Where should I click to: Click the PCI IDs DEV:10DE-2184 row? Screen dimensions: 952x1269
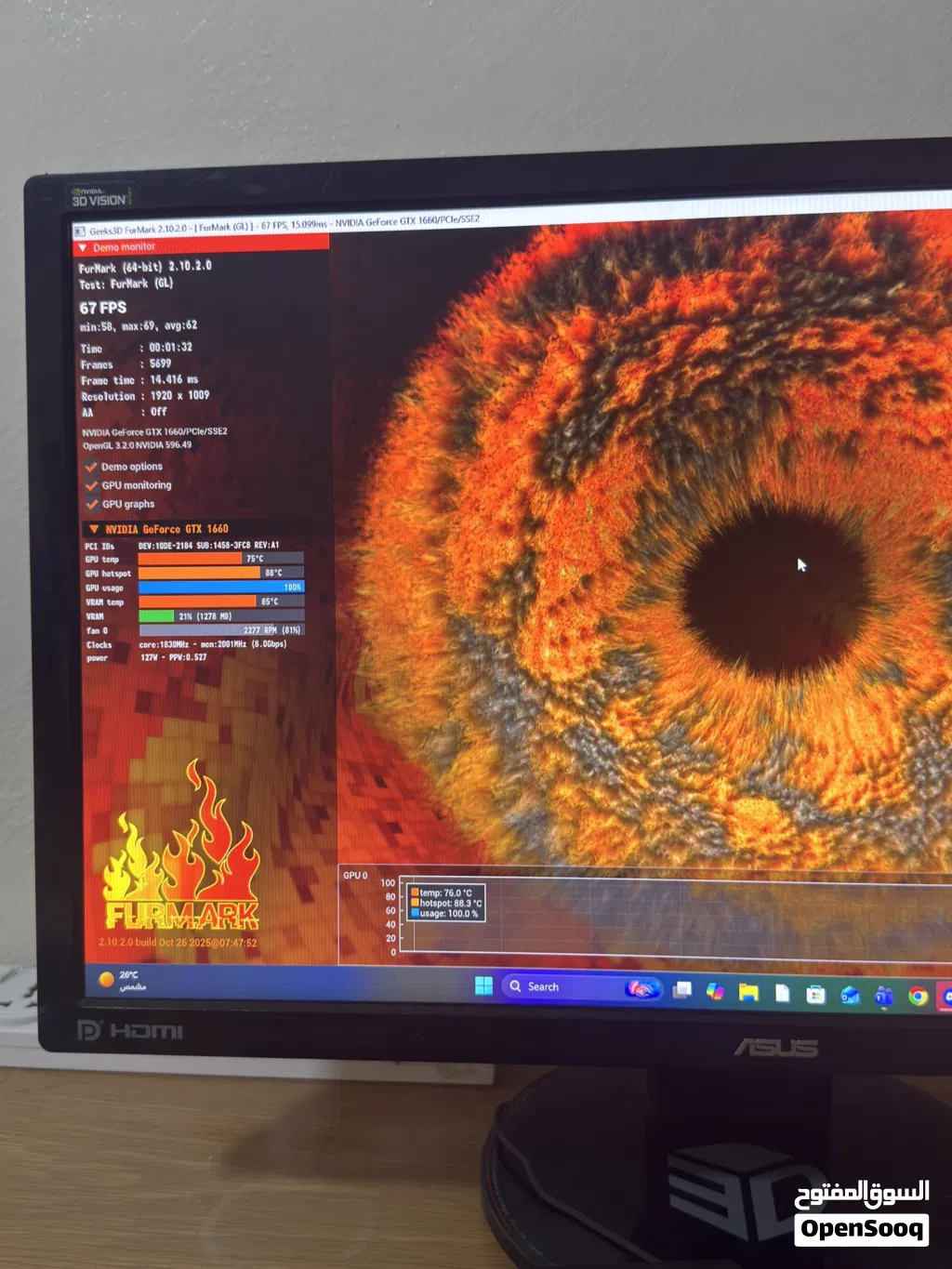pos(182,546)
